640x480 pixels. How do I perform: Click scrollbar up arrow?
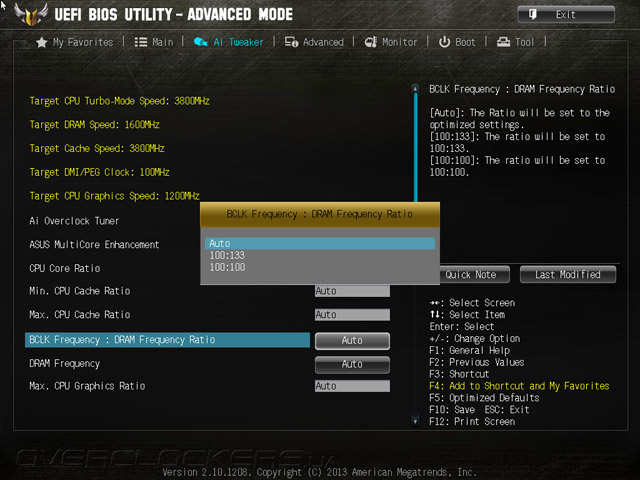coord(415,88)
